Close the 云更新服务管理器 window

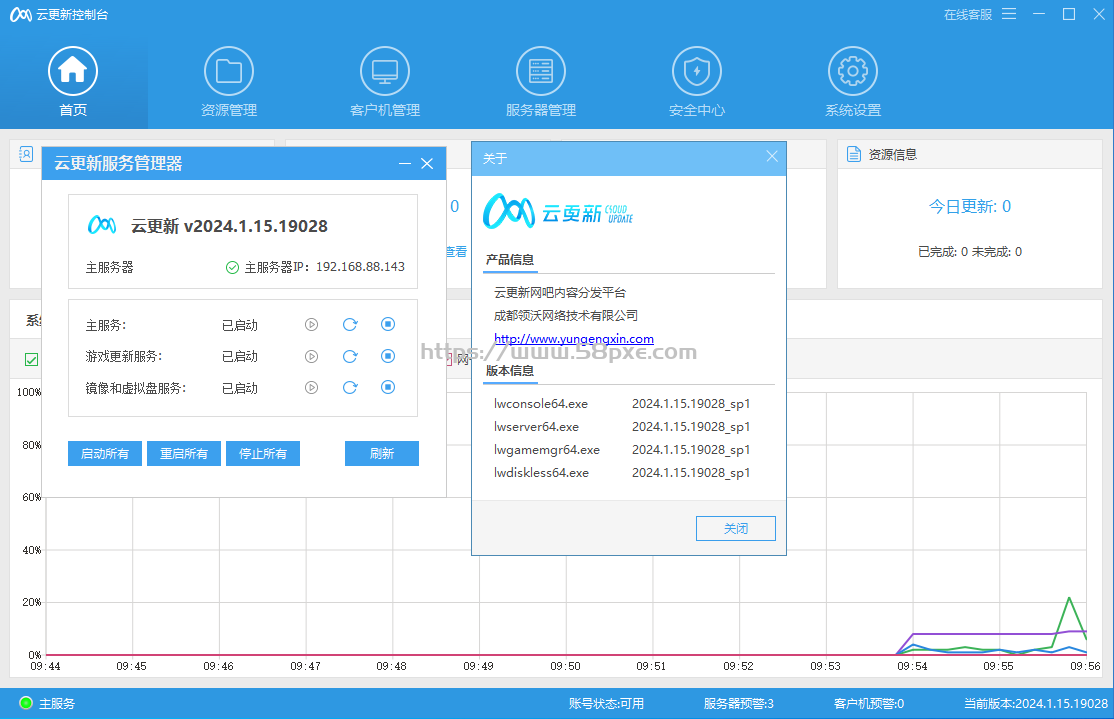[427, 163]
